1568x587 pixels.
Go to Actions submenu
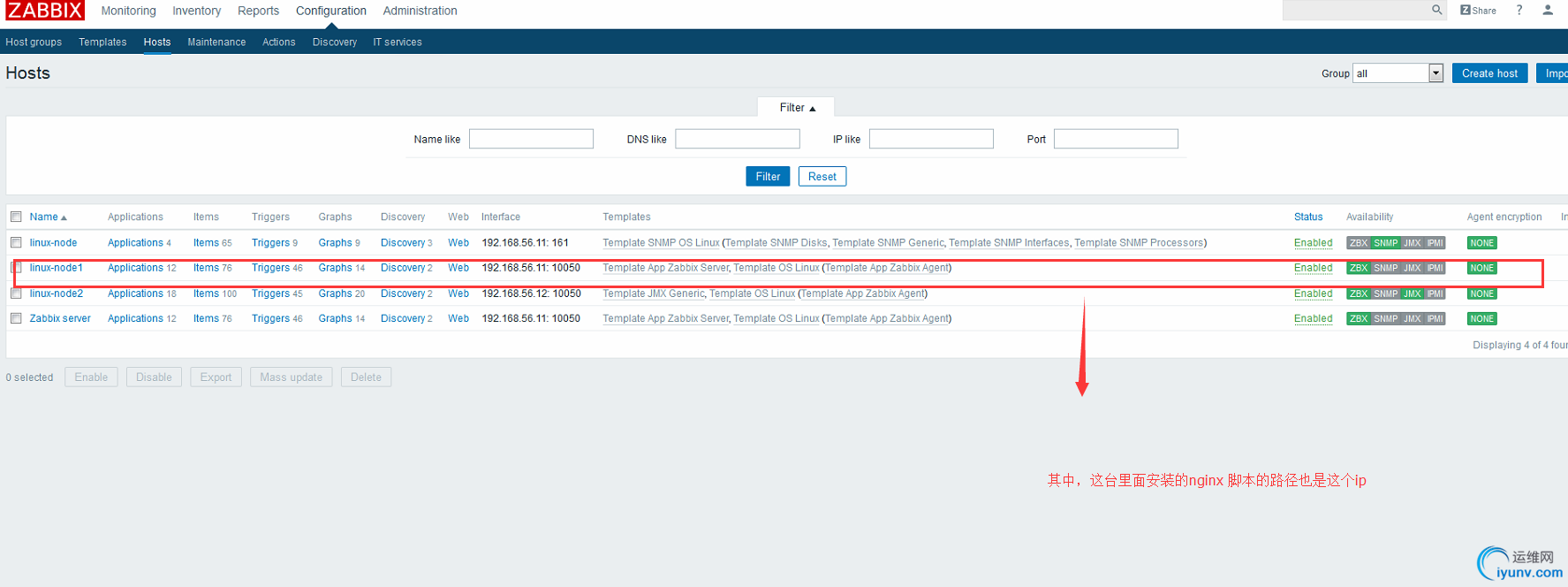(x=278, y=42)
